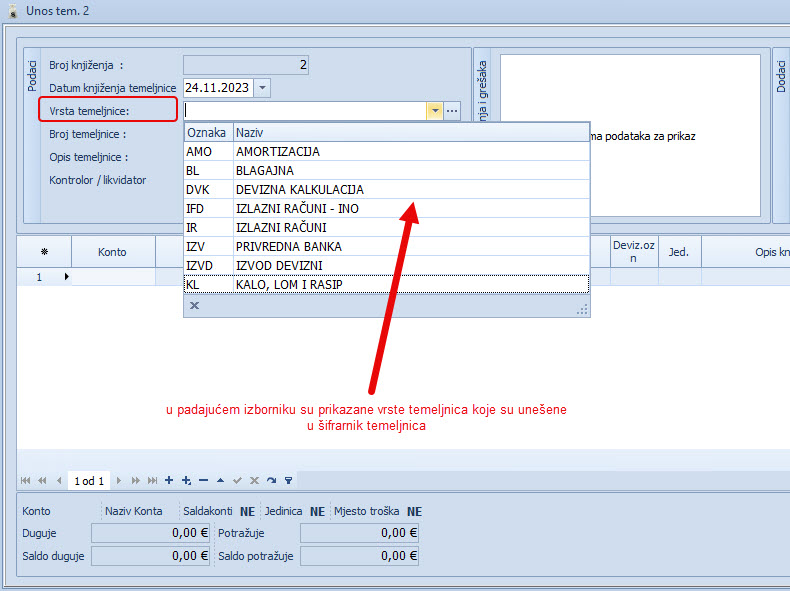Click the save changes checkmark icon
Viewport: 790px width, 591px height.
(237, 481)
